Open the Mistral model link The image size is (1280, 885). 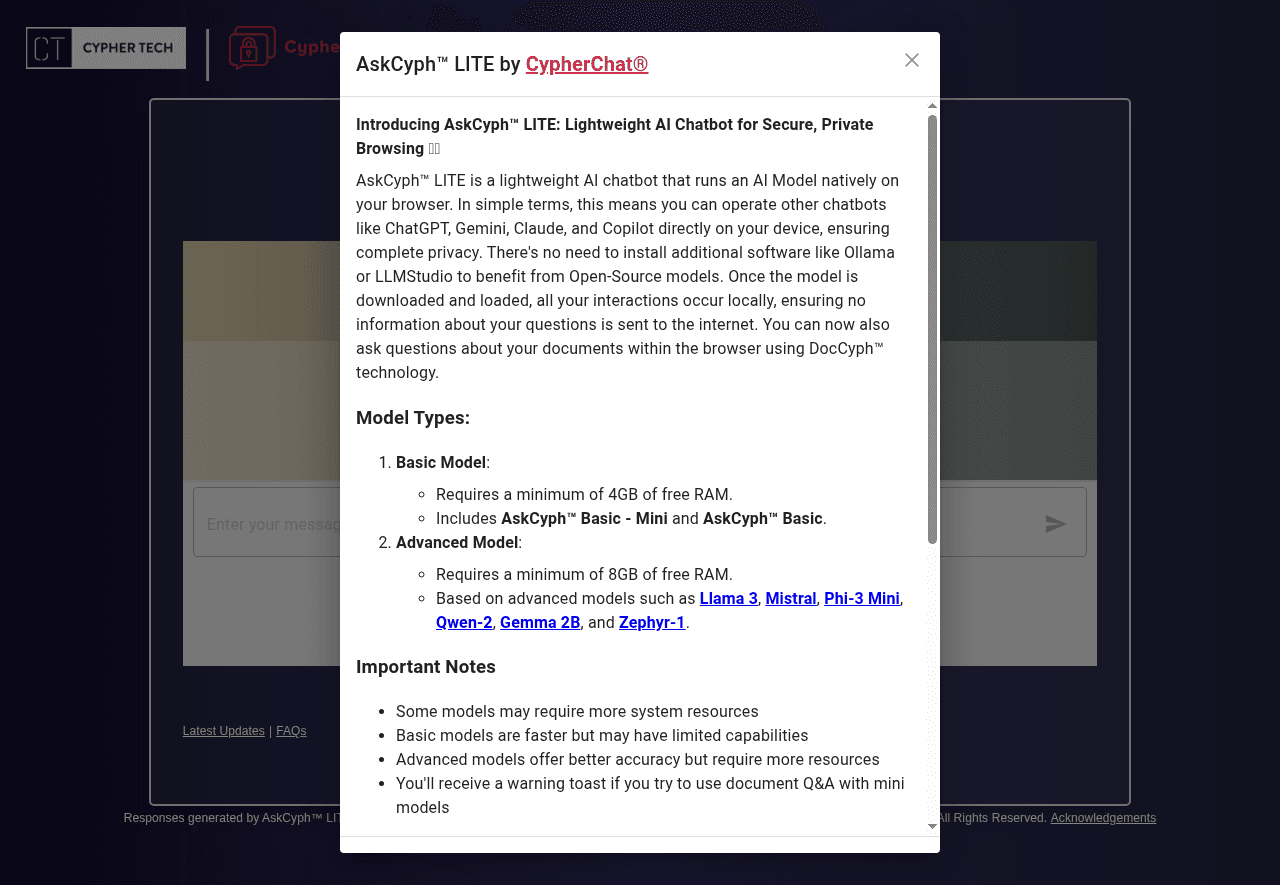click(790, 598)
